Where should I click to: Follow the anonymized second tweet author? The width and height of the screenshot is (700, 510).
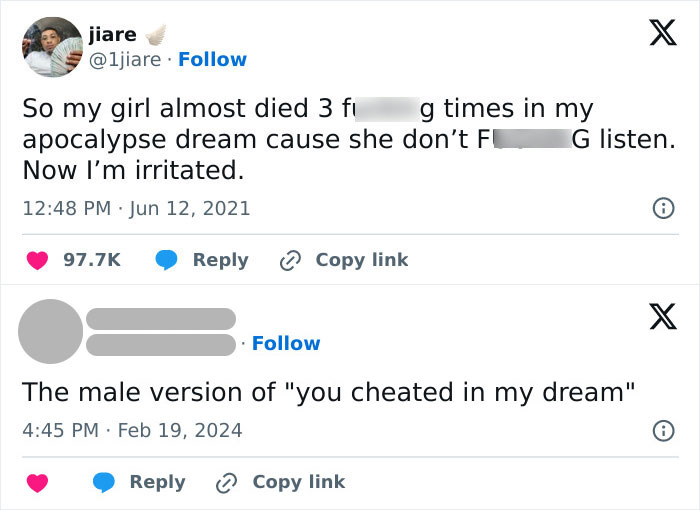pos(286,343)
